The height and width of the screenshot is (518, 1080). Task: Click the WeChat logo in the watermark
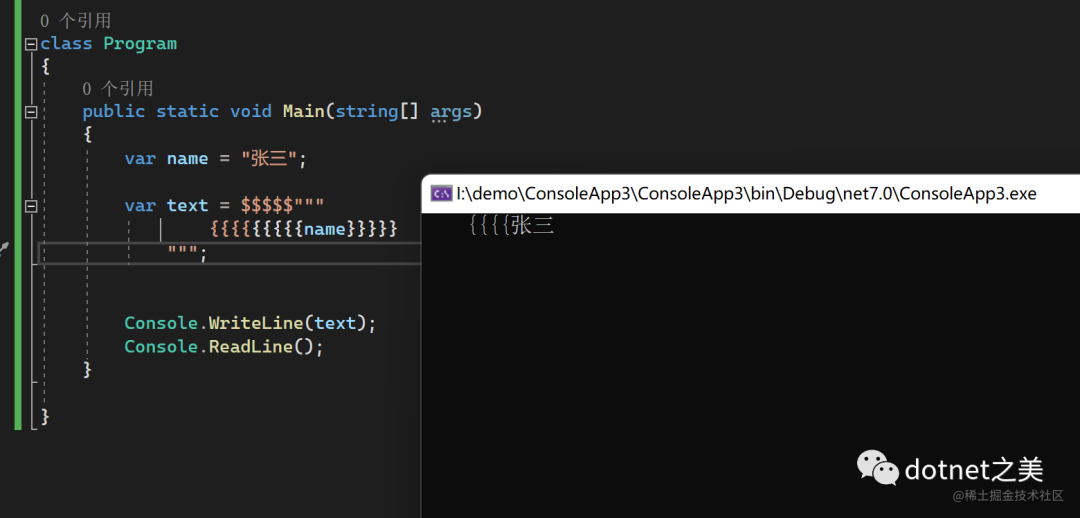coord(876,467)
